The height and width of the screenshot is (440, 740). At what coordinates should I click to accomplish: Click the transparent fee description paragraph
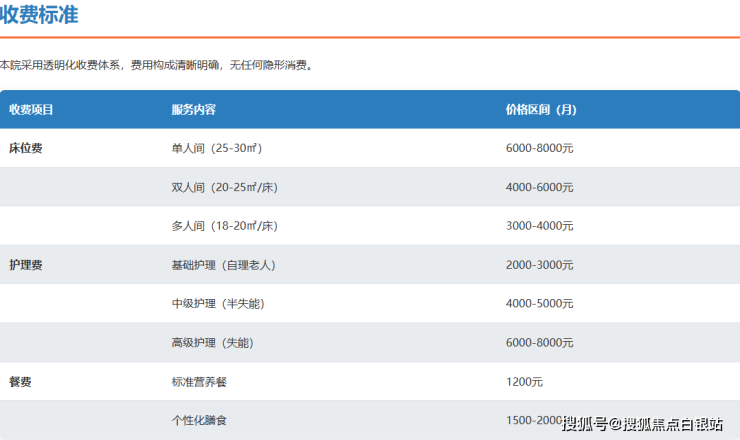click(157, 65)
